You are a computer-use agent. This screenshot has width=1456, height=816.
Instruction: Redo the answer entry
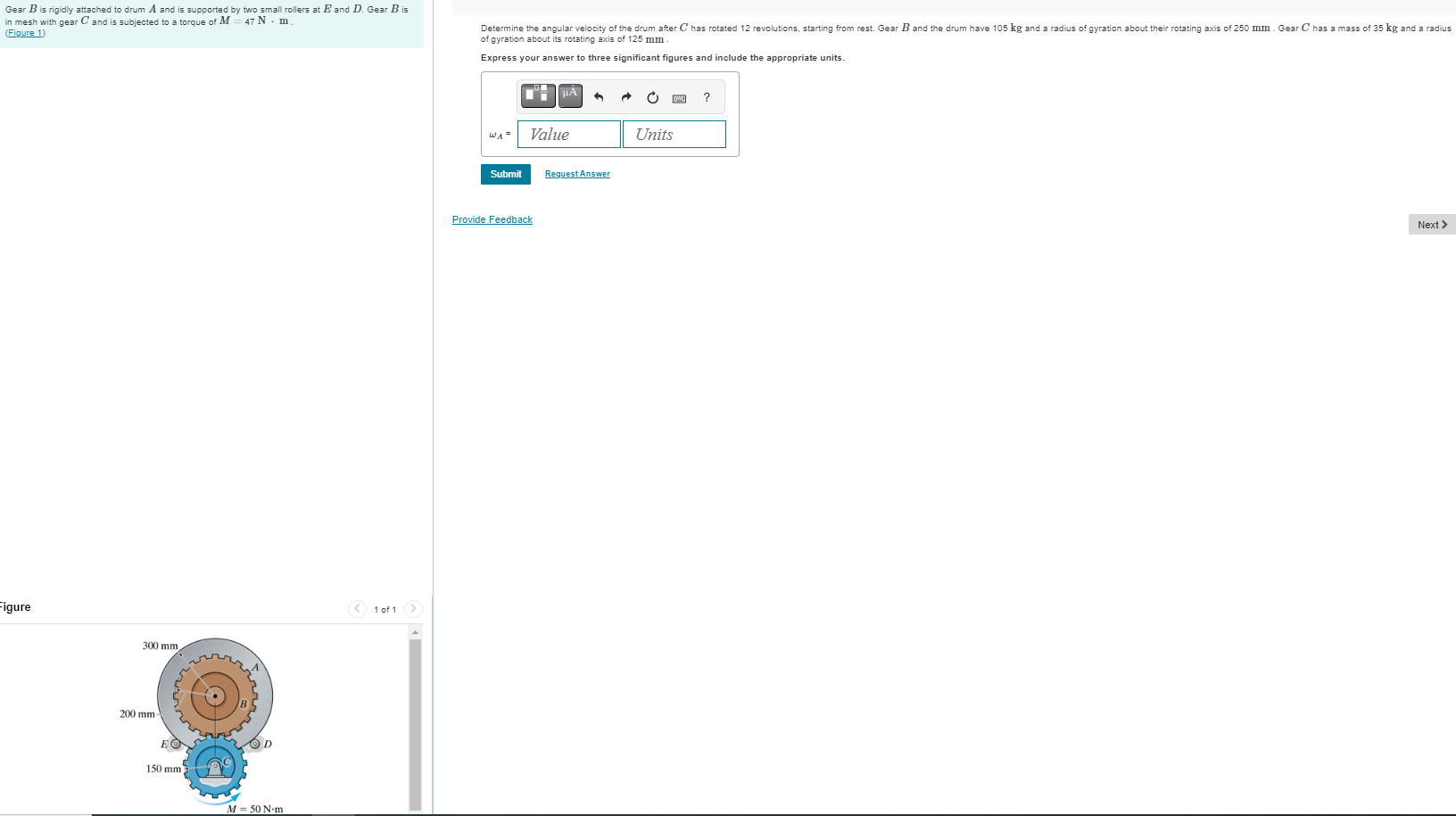pyautogui.click(x=625, y=97)
